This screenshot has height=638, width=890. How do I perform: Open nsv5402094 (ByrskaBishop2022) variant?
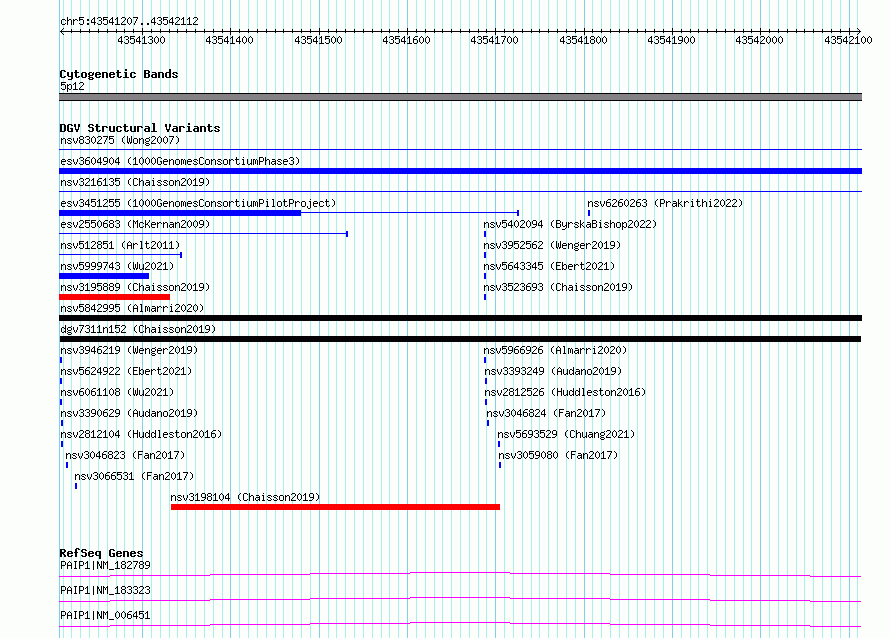(570, 224)
